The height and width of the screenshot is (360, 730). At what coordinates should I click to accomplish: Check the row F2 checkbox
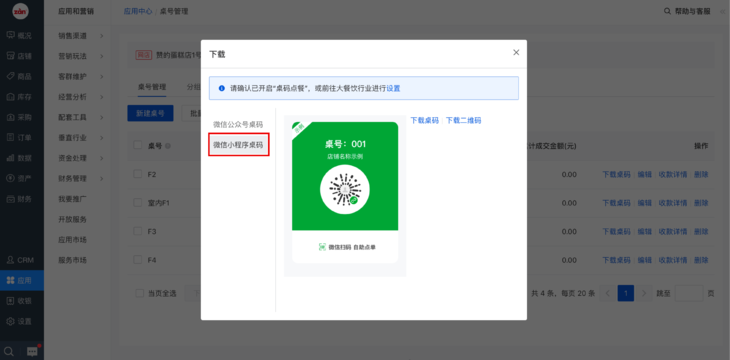coord(138,174)
